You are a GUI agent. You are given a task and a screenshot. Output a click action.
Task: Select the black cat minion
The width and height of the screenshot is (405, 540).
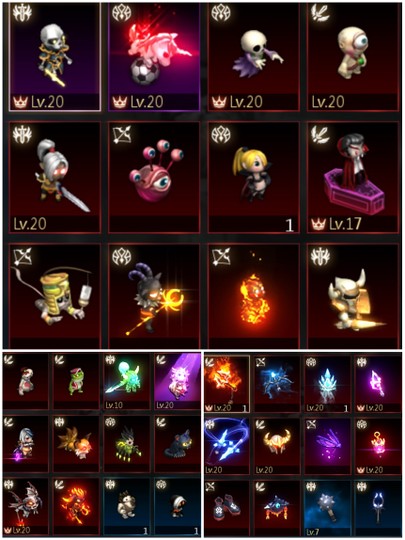(177, 444)
